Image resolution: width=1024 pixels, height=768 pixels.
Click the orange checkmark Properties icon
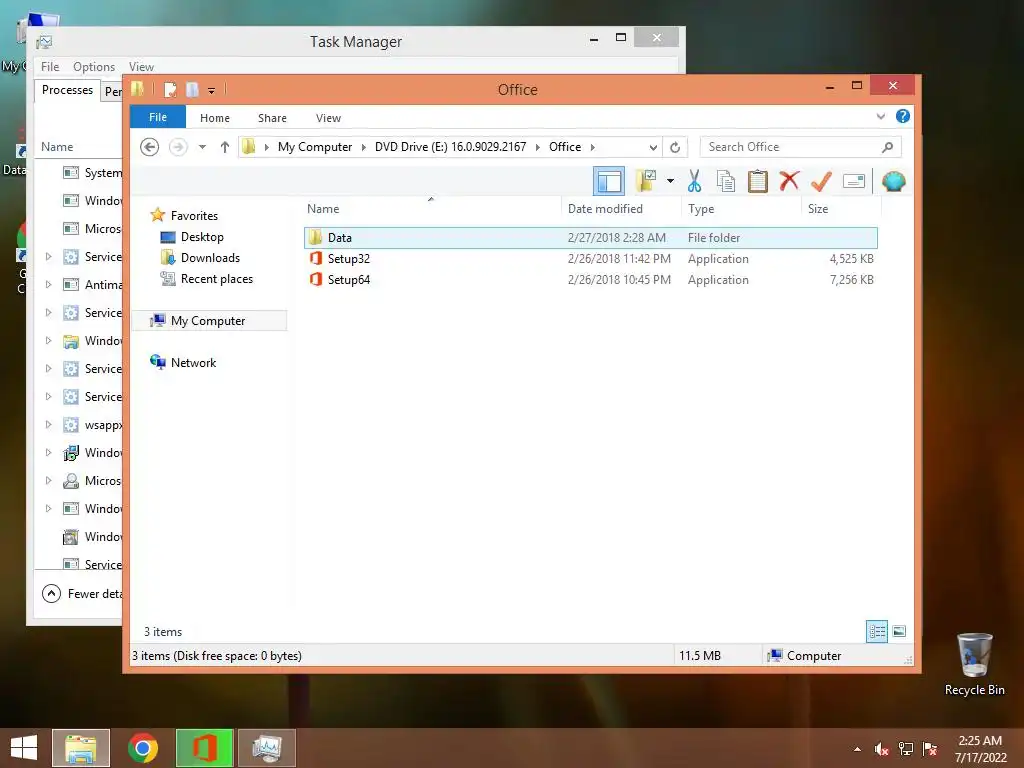pyautogui.click(x=821, y=181)
